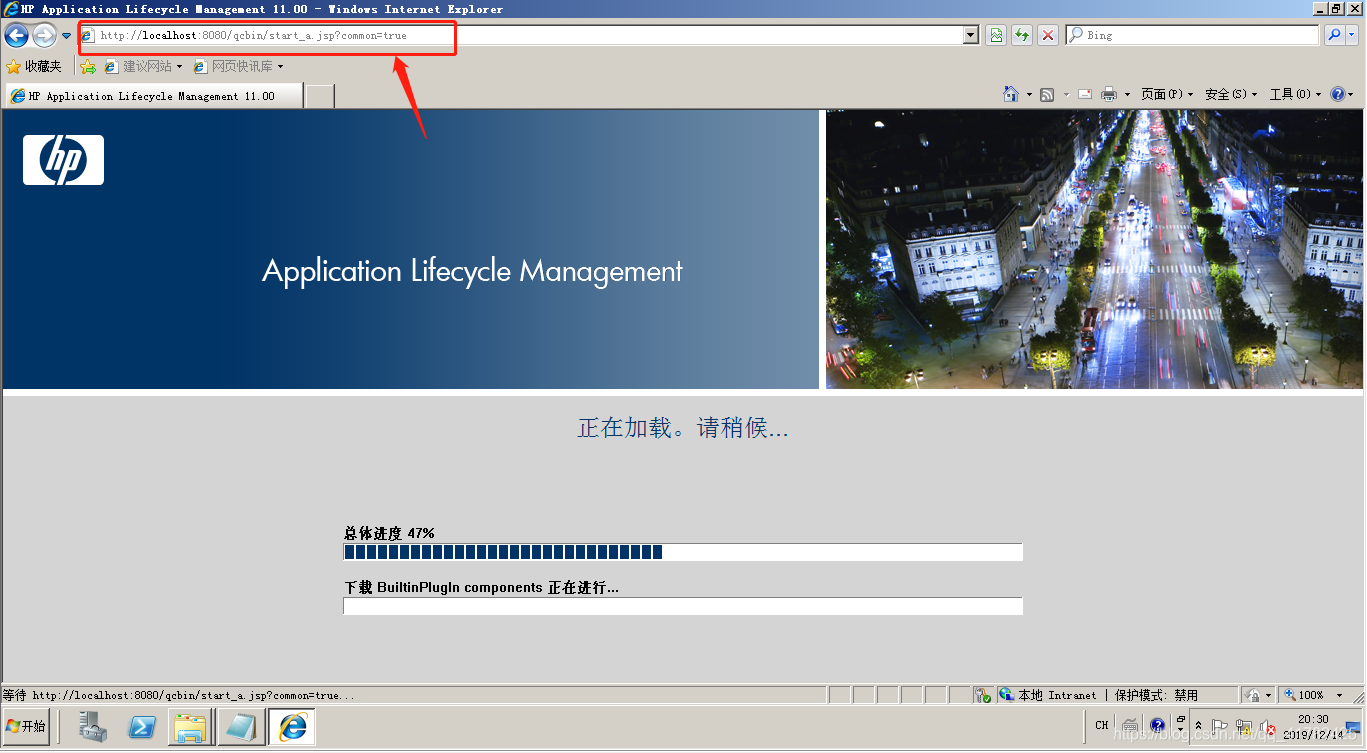Open the 页面(P) page menu
This screenshot has width=1367, height=753.
click(1167, 94)
